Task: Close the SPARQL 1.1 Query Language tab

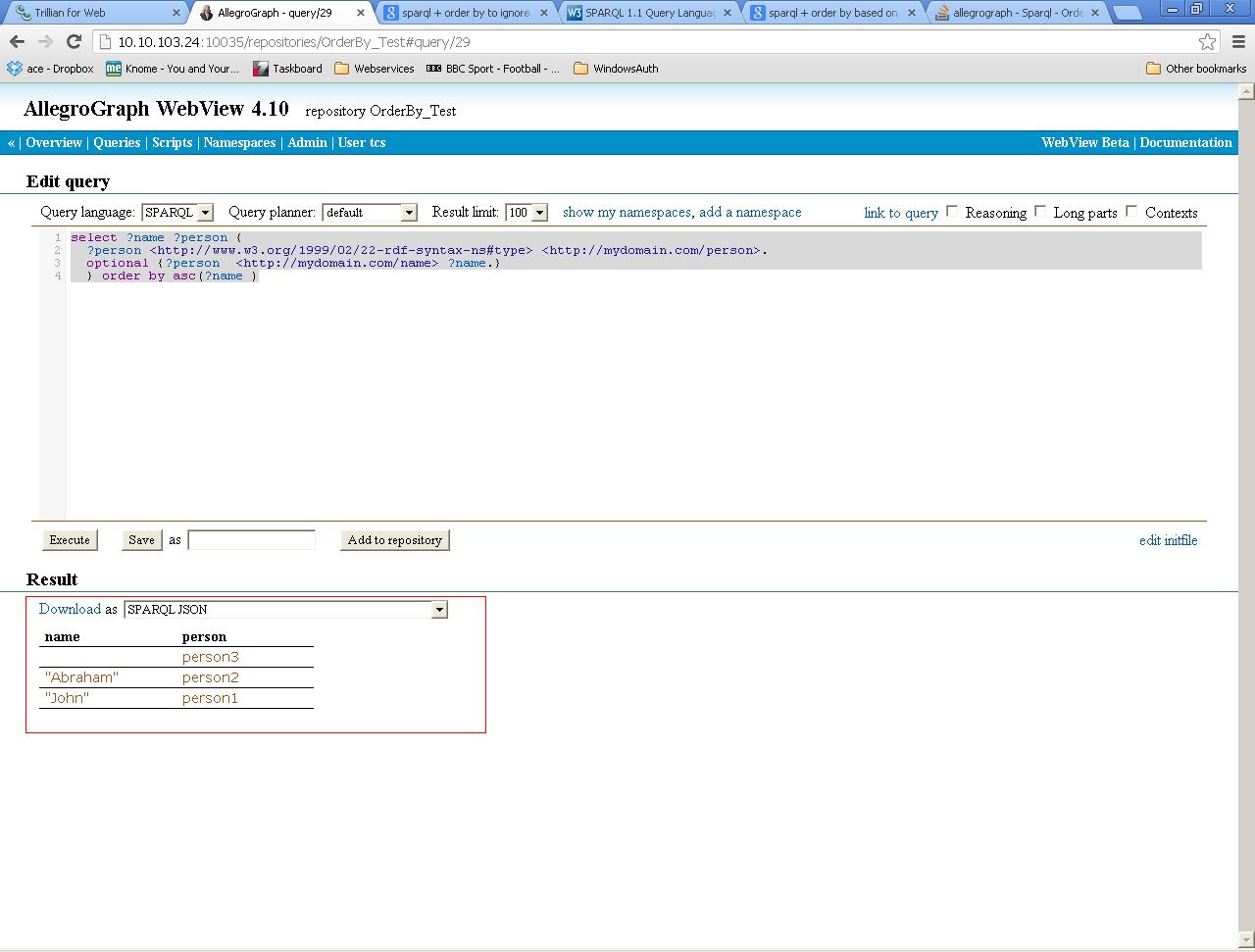Action: pyautogui.click(x=728, y=13)
